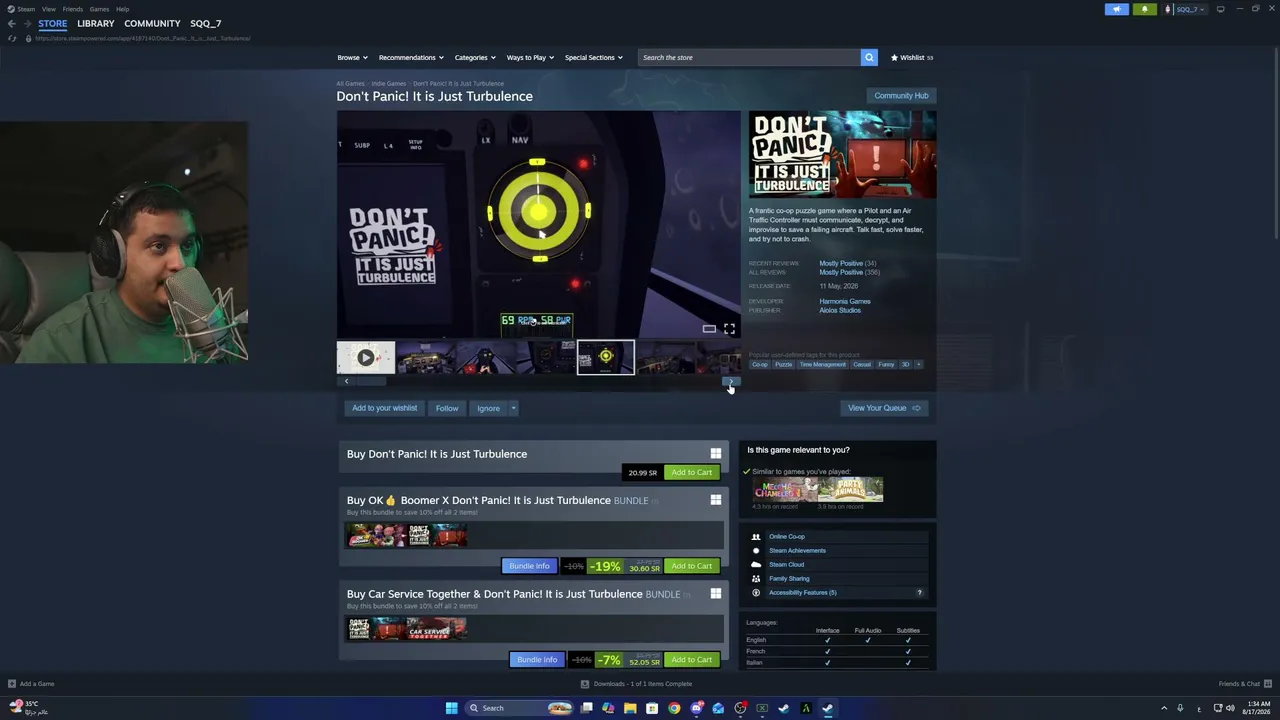The image size is (1280, 720).
Task: Go forward with the Steam forward arrow
Action: point(27,23)
